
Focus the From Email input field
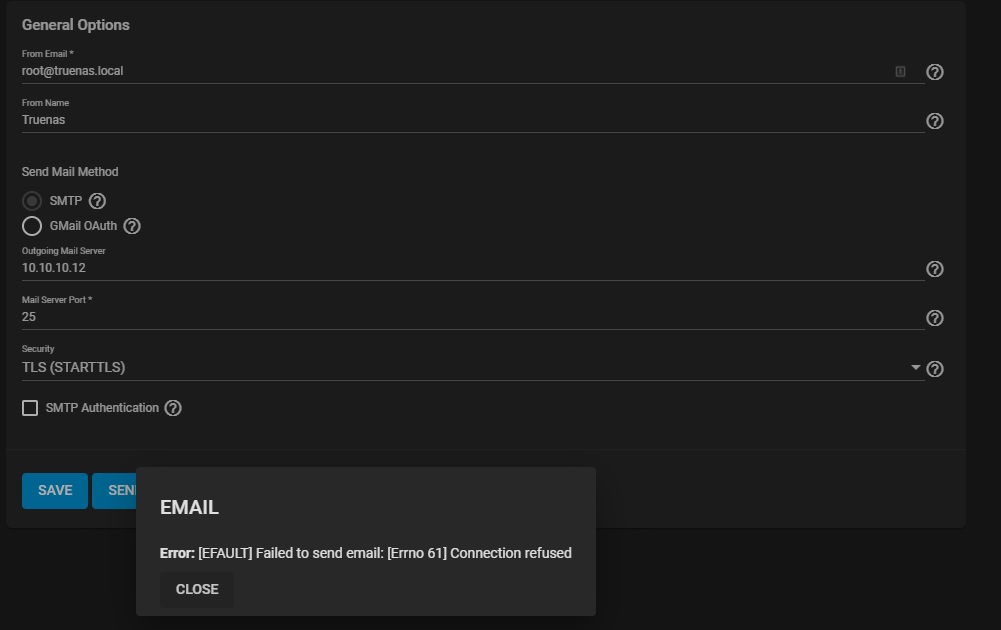[x=450, y=71]
